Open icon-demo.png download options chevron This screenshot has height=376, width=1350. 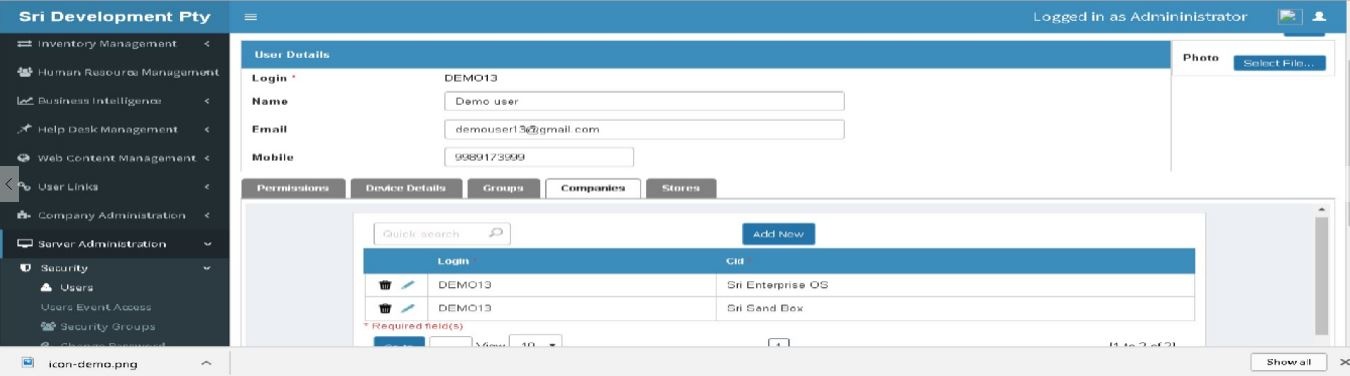point(207,363)
